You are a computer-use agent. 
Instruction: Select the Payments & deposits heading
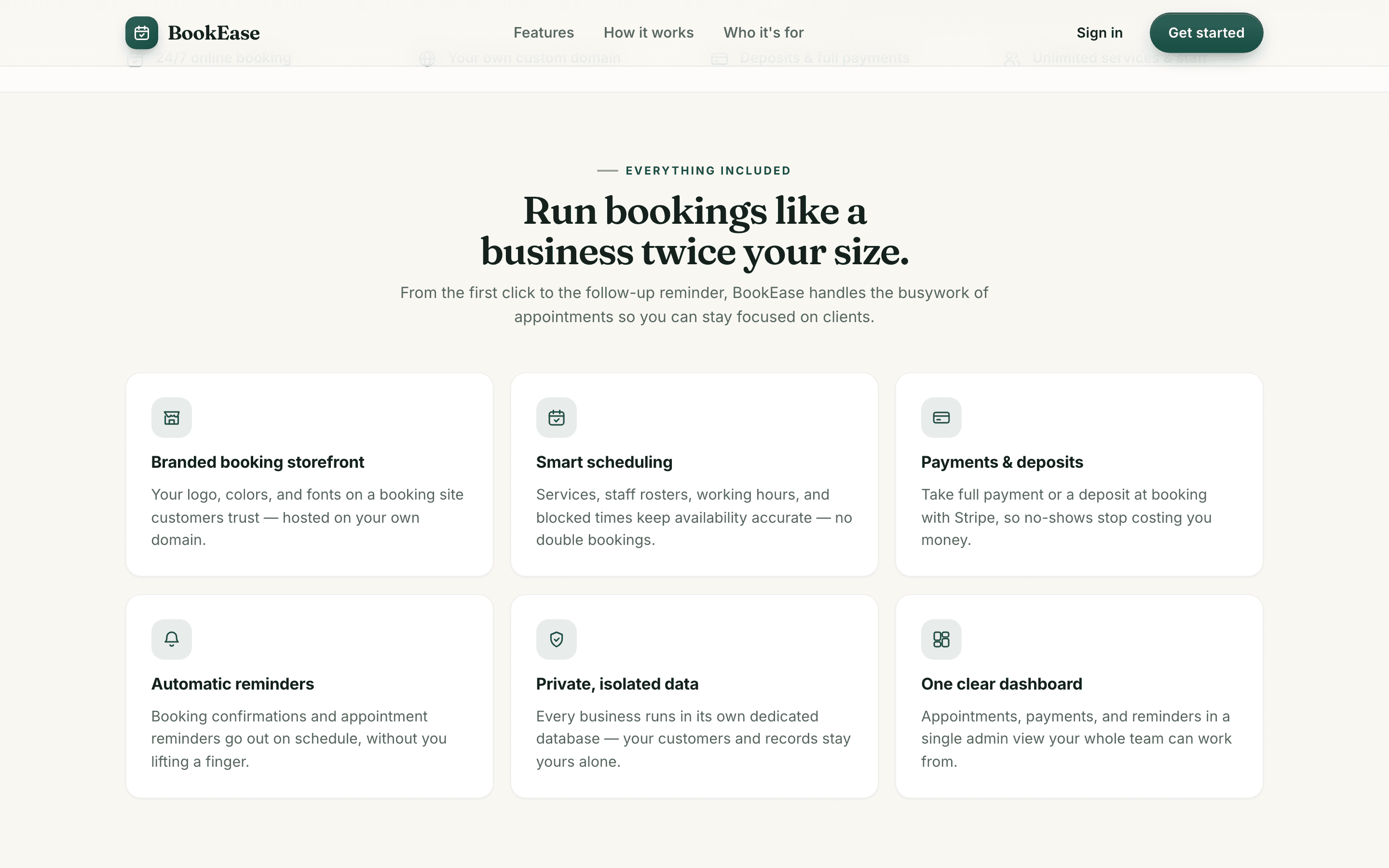point(1002,462)
